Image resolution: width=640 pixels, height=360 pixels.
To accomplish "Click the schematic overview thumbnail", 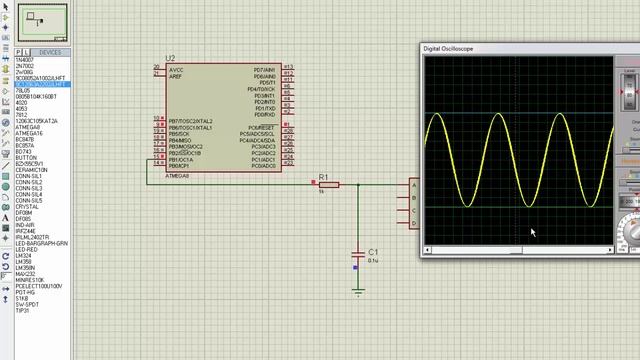I will (42, 22).
